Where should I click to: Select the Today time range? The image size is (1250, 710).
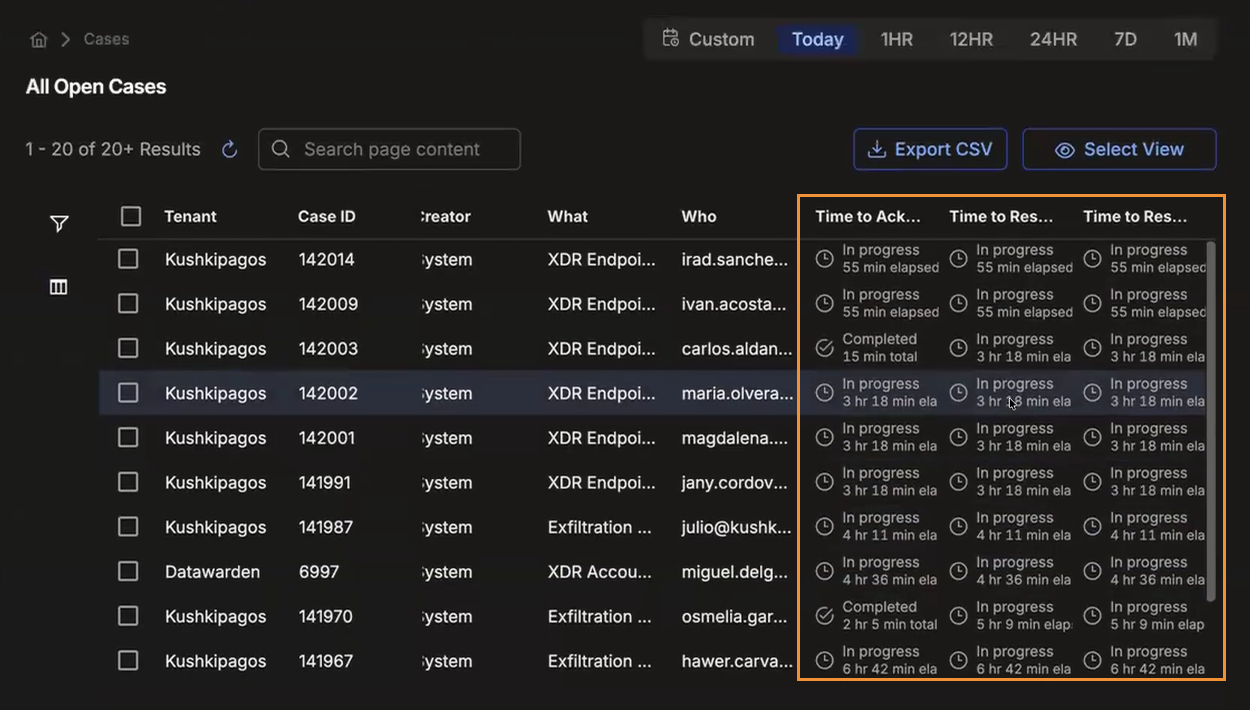pyautogui.click(x=818, y=39)
